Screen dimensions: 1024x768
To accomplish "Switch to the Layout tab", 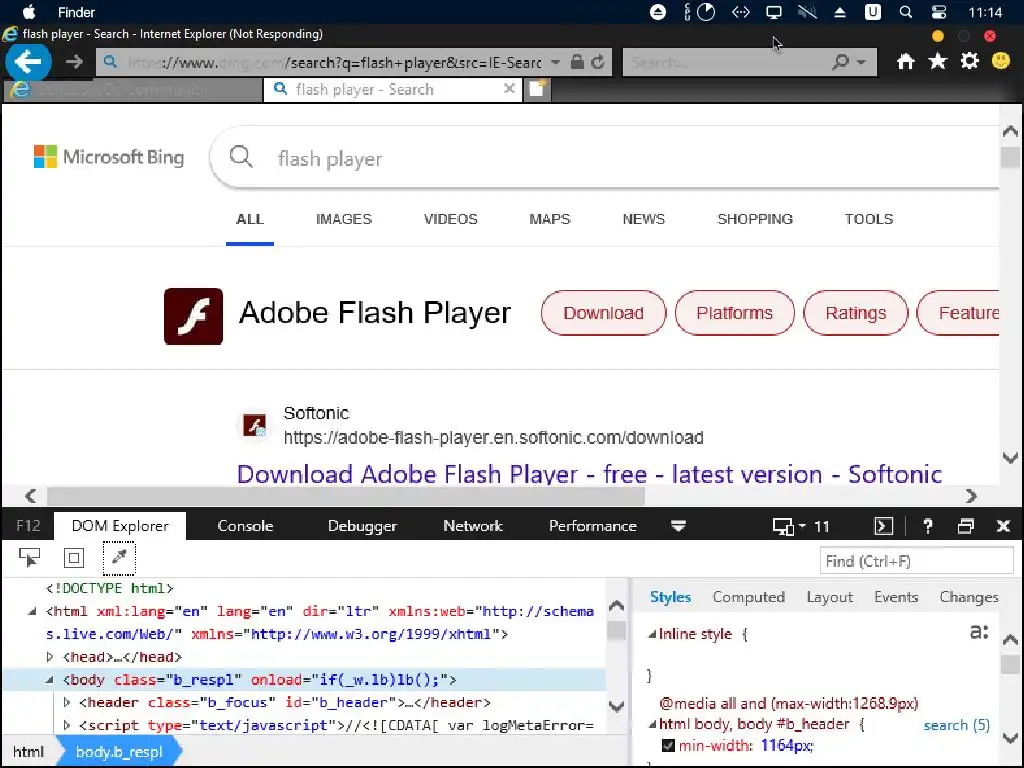I will (x=829, y=597).
